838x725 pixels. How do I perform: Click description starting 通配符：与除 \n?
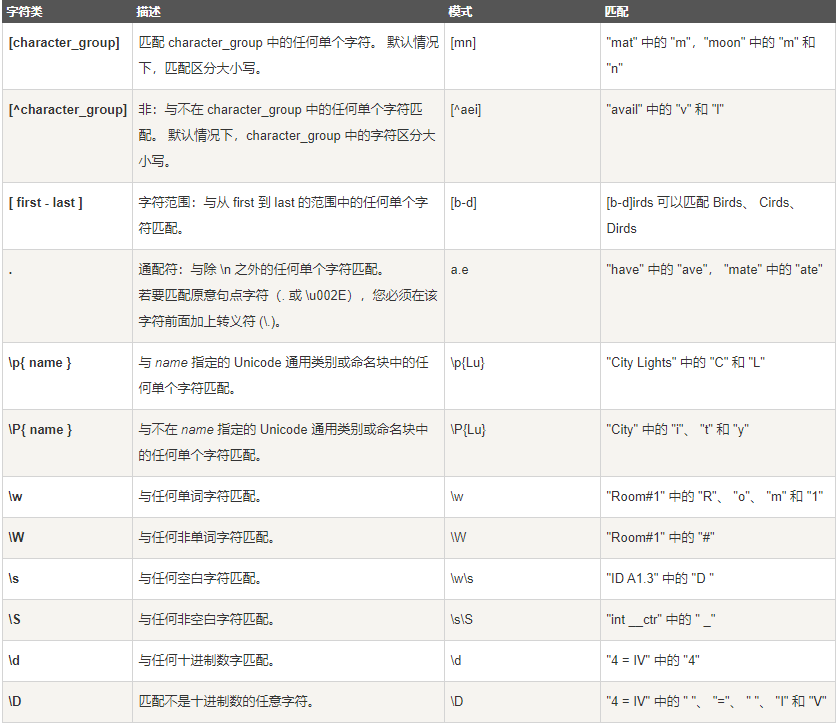pyautogui.click(x=288, y=295)
